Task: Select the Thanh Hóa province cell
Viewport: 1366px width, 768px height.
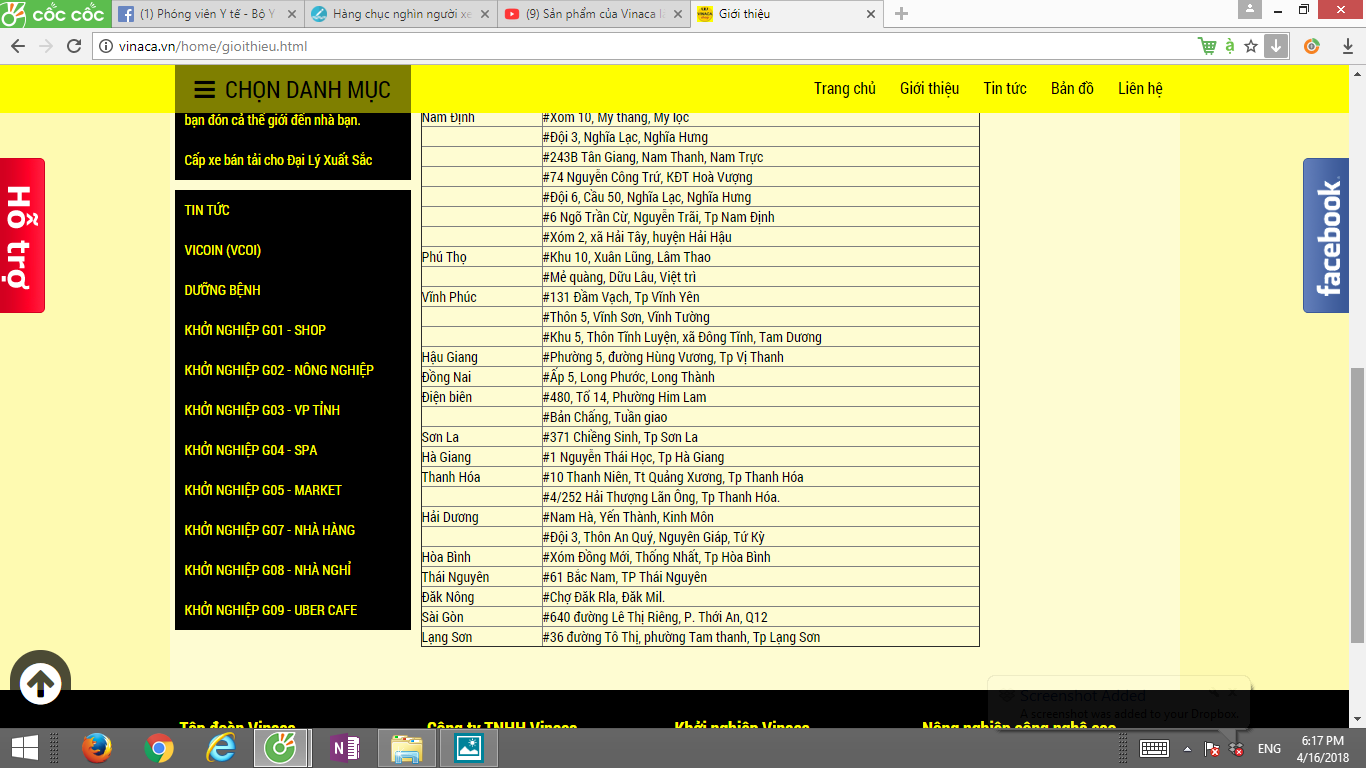Action: [482, 477]
